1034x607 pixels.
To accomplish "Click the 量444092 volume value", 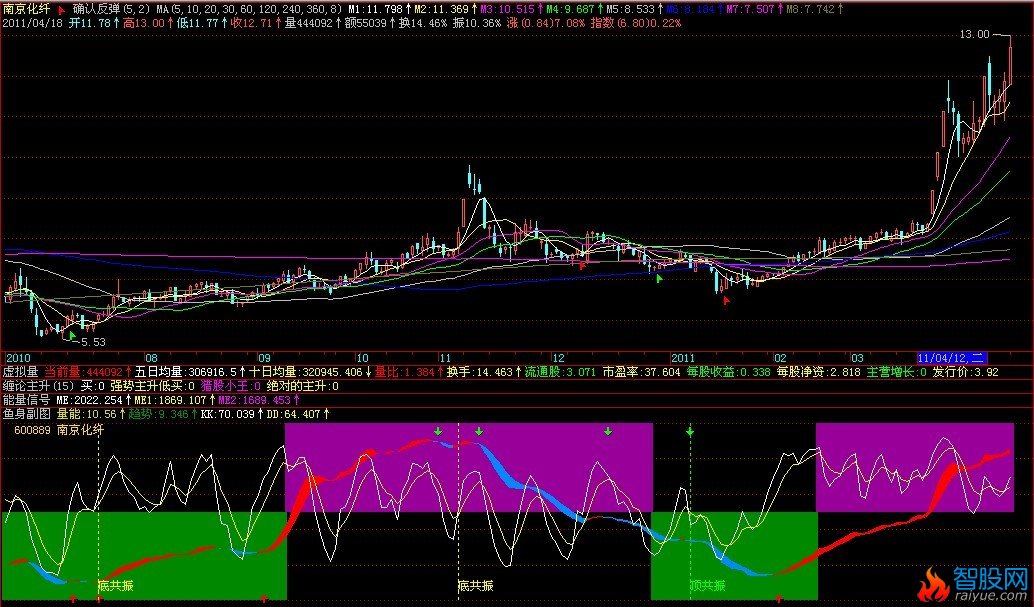I will coord(308,23).
